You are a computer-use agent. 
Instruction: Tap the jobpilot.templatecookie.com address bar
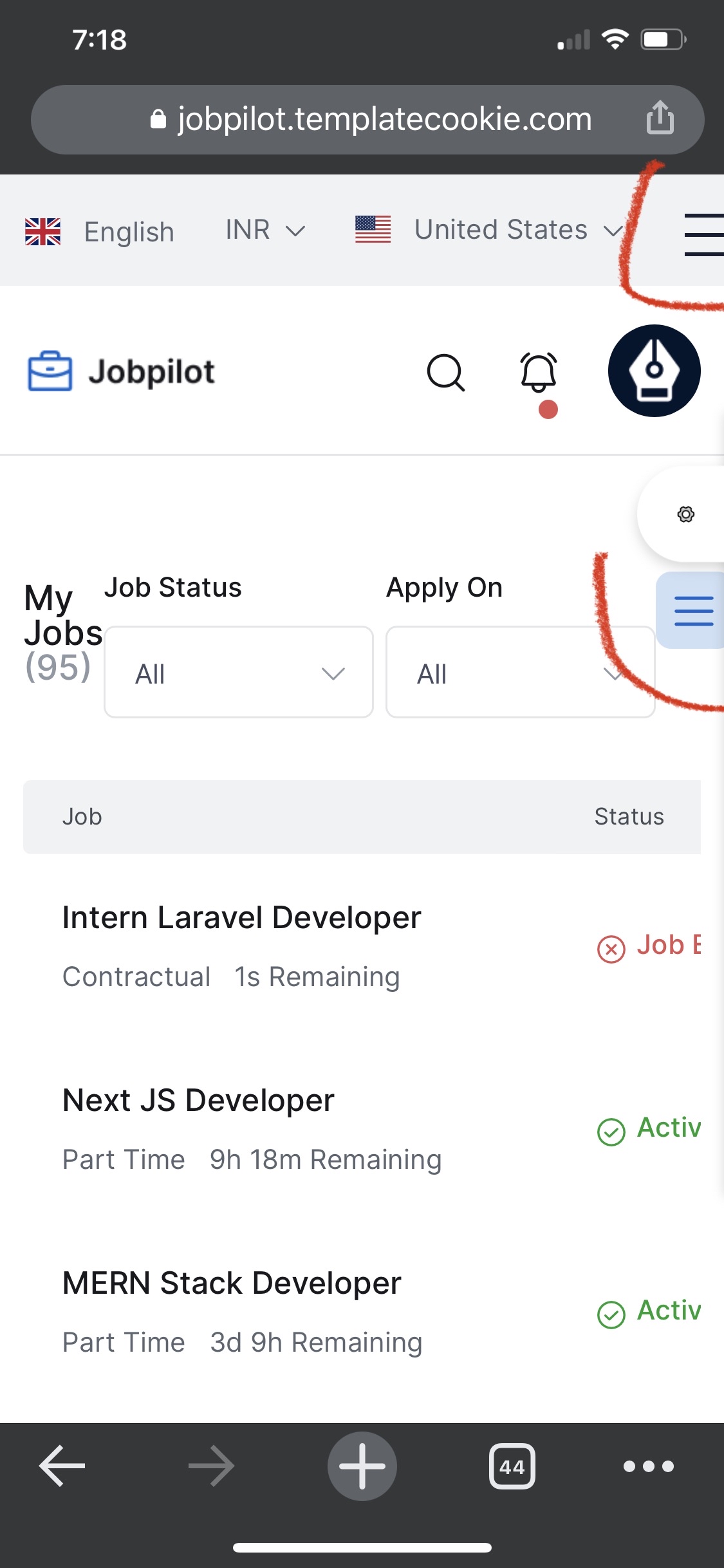[367, 120]
